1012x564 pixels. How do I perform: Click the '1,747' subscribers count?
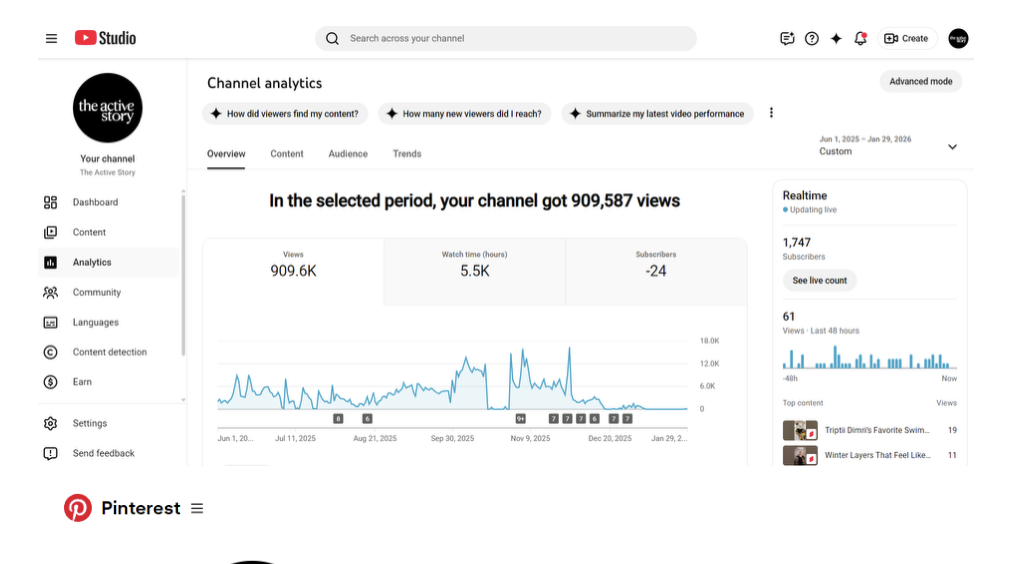796,243
